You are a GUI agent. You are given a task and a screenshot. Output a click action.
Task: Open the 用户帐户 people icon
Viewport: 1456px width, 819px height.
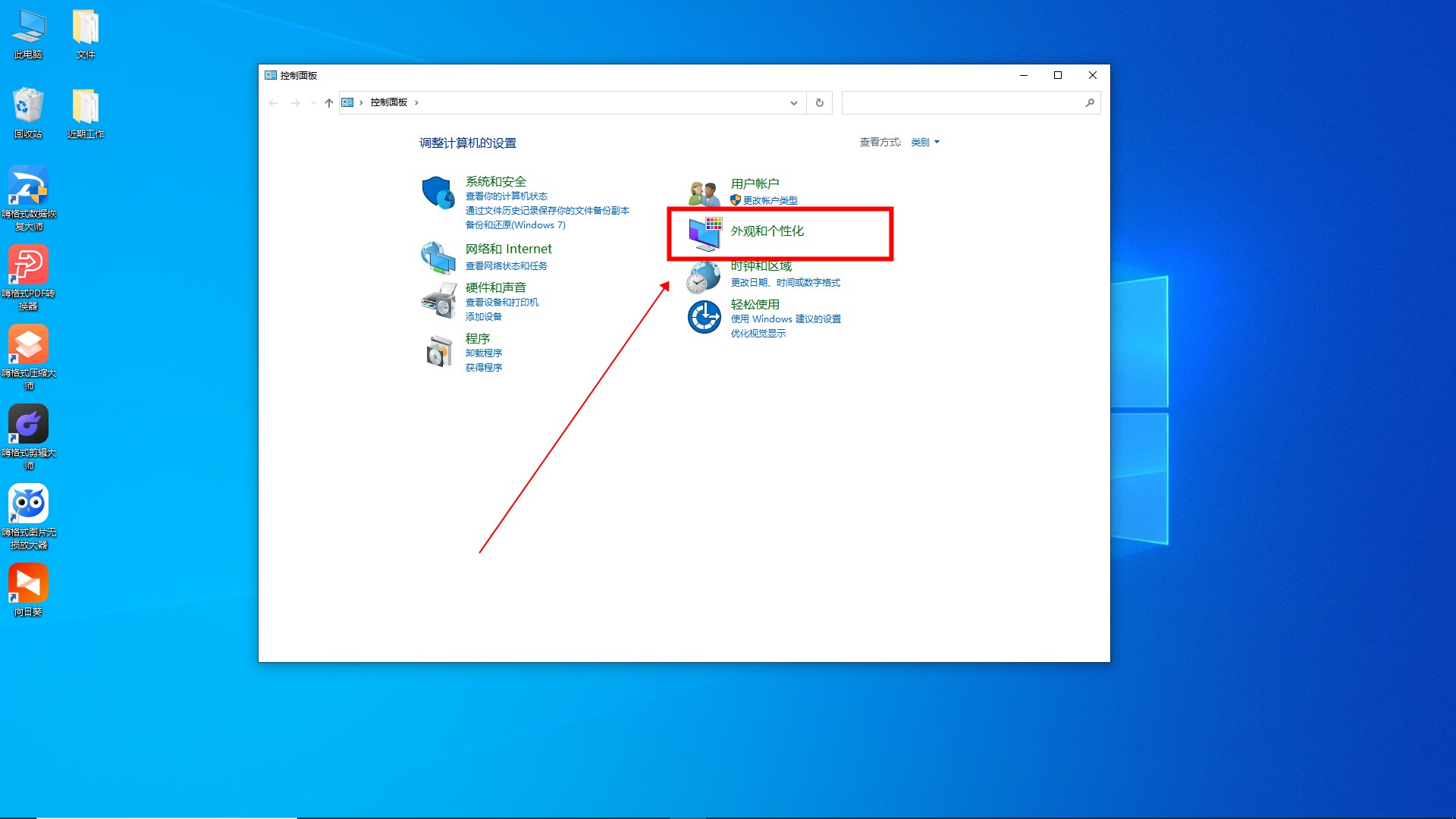(x=704, y=193)
